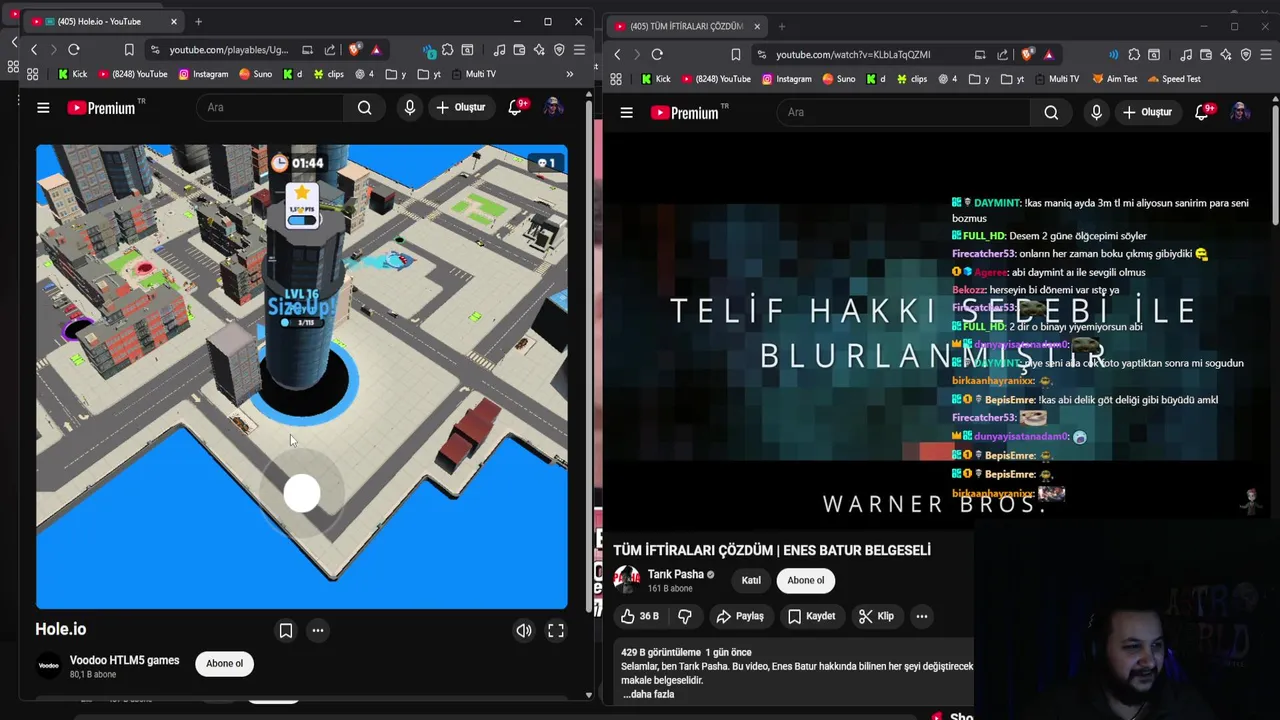1280x720 pixels.
Task: Open Oluştur create menu in video window
Action: (x=1147, y=113)
